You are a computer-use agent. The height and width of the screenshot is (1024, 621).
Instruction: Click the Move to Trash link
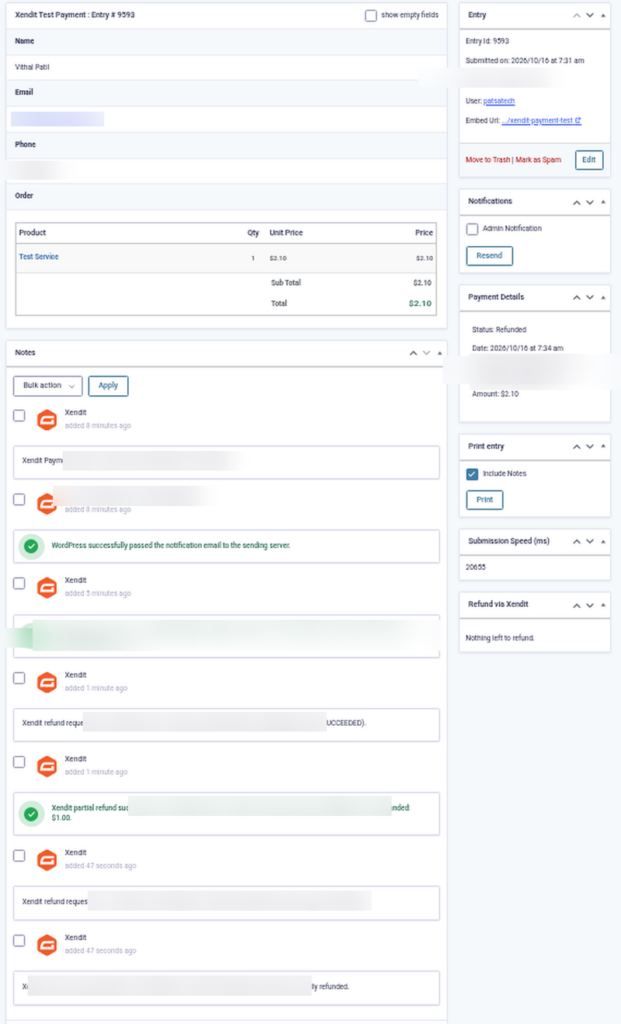tap(487, 160)
